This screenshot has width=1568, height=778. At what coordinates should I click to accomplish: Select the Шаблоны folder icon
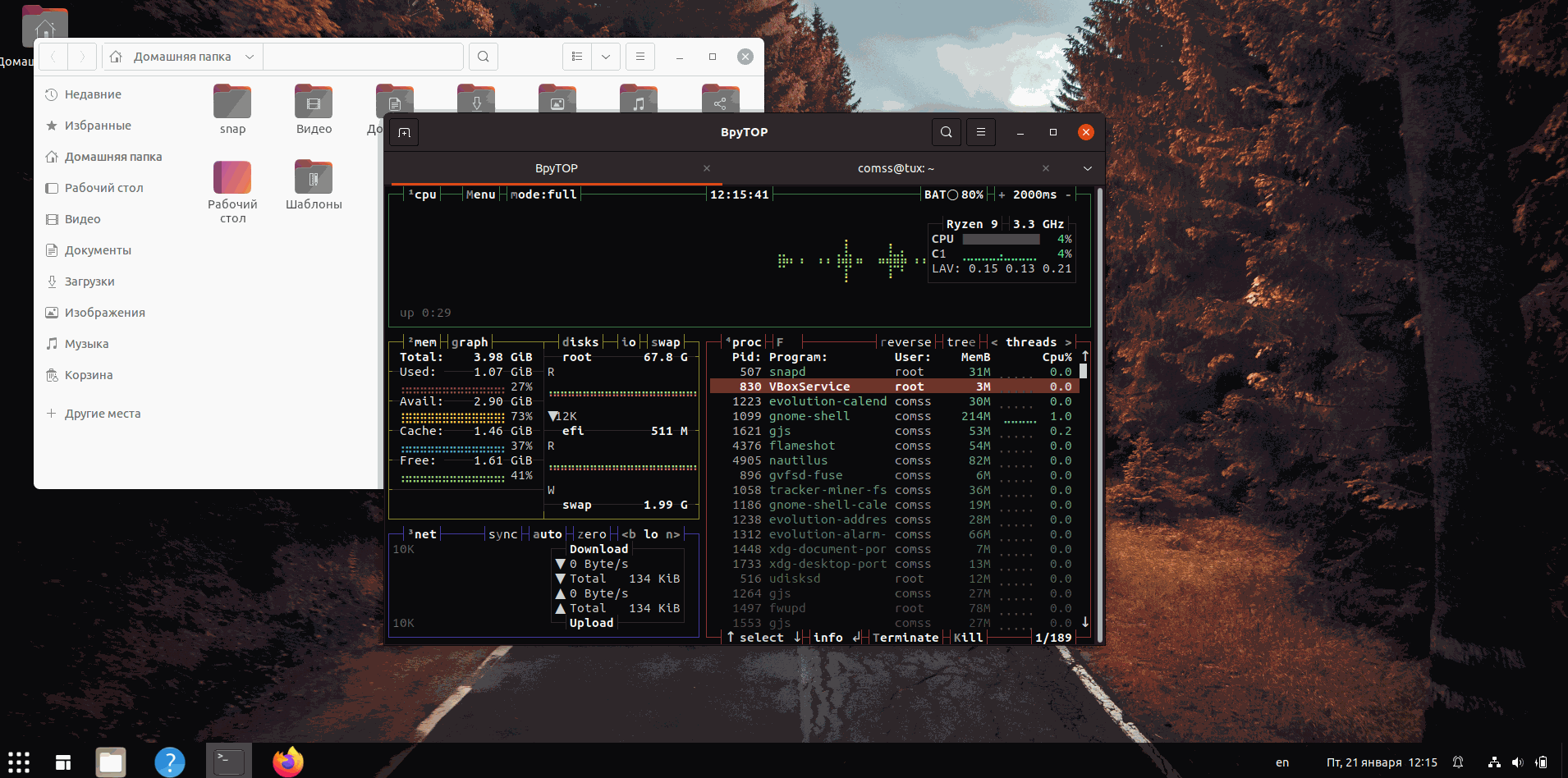(314, 177)
